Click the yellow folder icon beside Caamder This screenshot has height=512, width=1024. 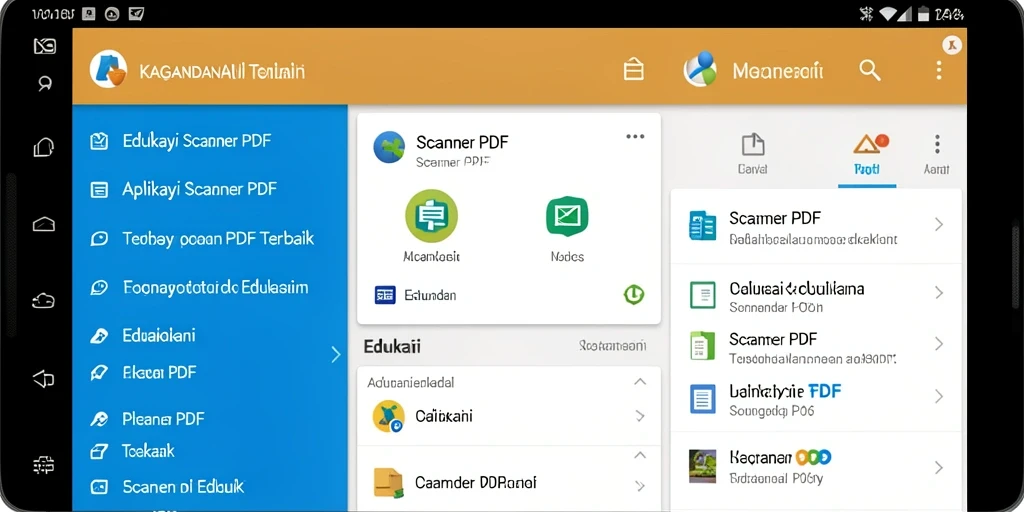(389, 483)
